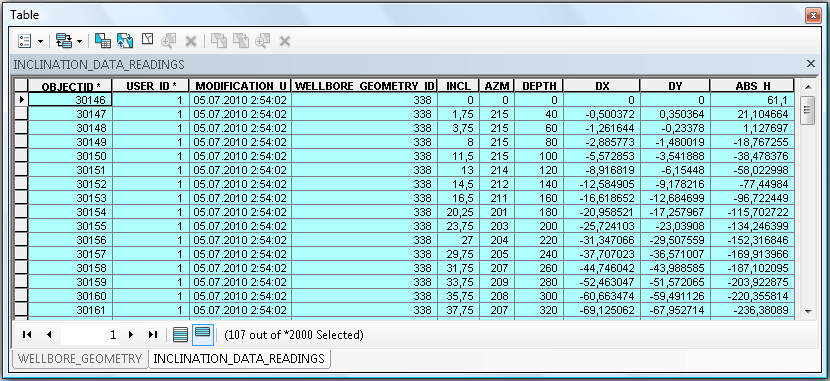The height and width of the screenshot is (381, 830).
Task: Click the OBJECTID column header
Action: pyautogui.click(x=70, y=86)
